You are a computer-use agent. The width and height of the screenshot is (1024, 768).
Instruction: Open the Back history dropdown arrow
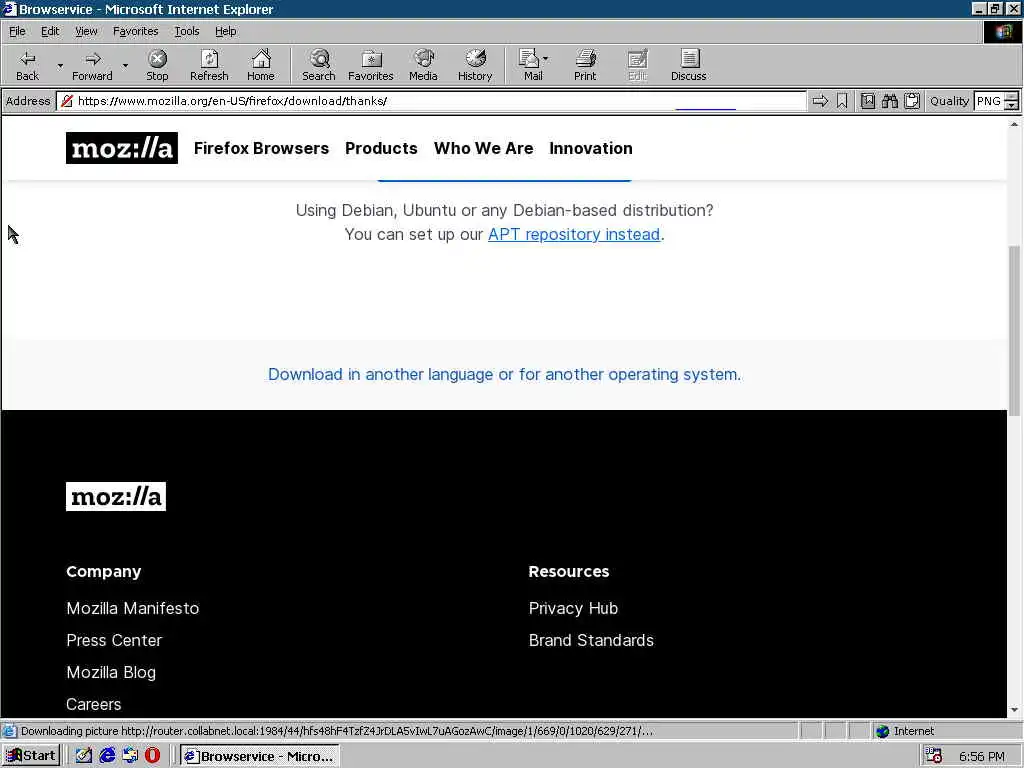click(x=60, y=65)
